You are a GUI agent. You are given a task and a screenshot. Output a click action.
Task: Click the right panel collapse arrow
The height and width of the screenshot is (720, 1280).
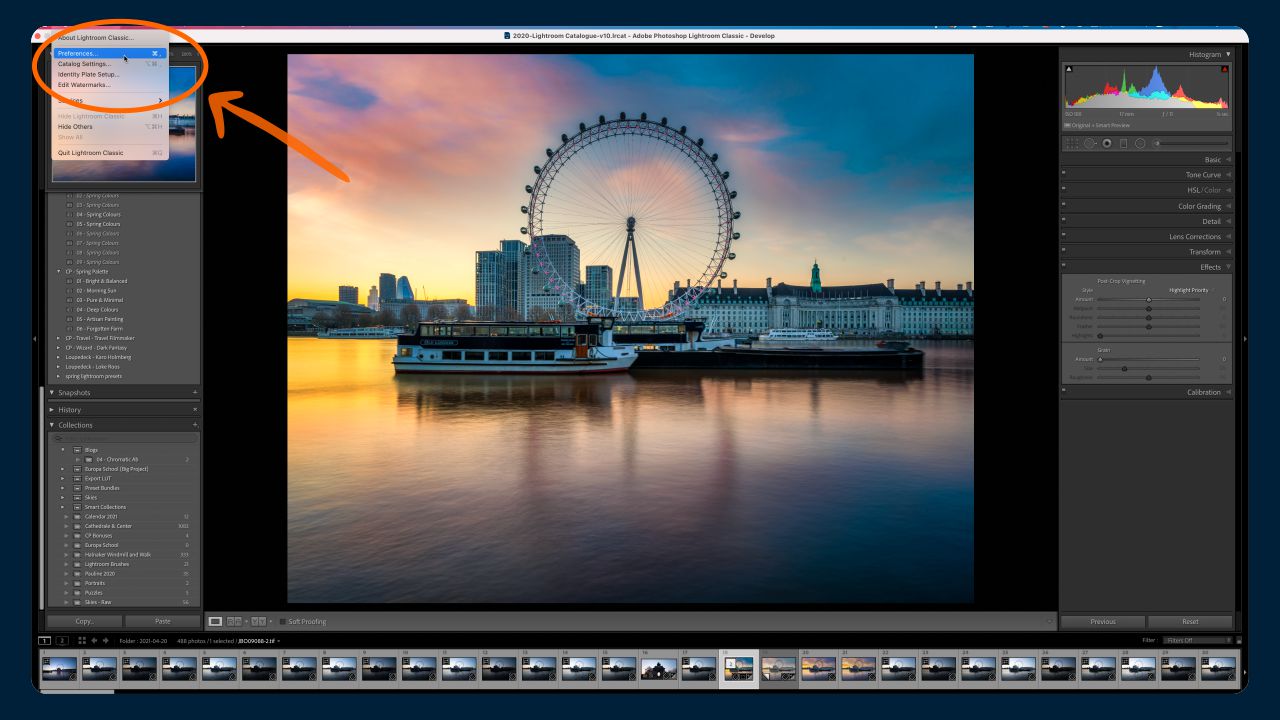[x=1244, y=339]
